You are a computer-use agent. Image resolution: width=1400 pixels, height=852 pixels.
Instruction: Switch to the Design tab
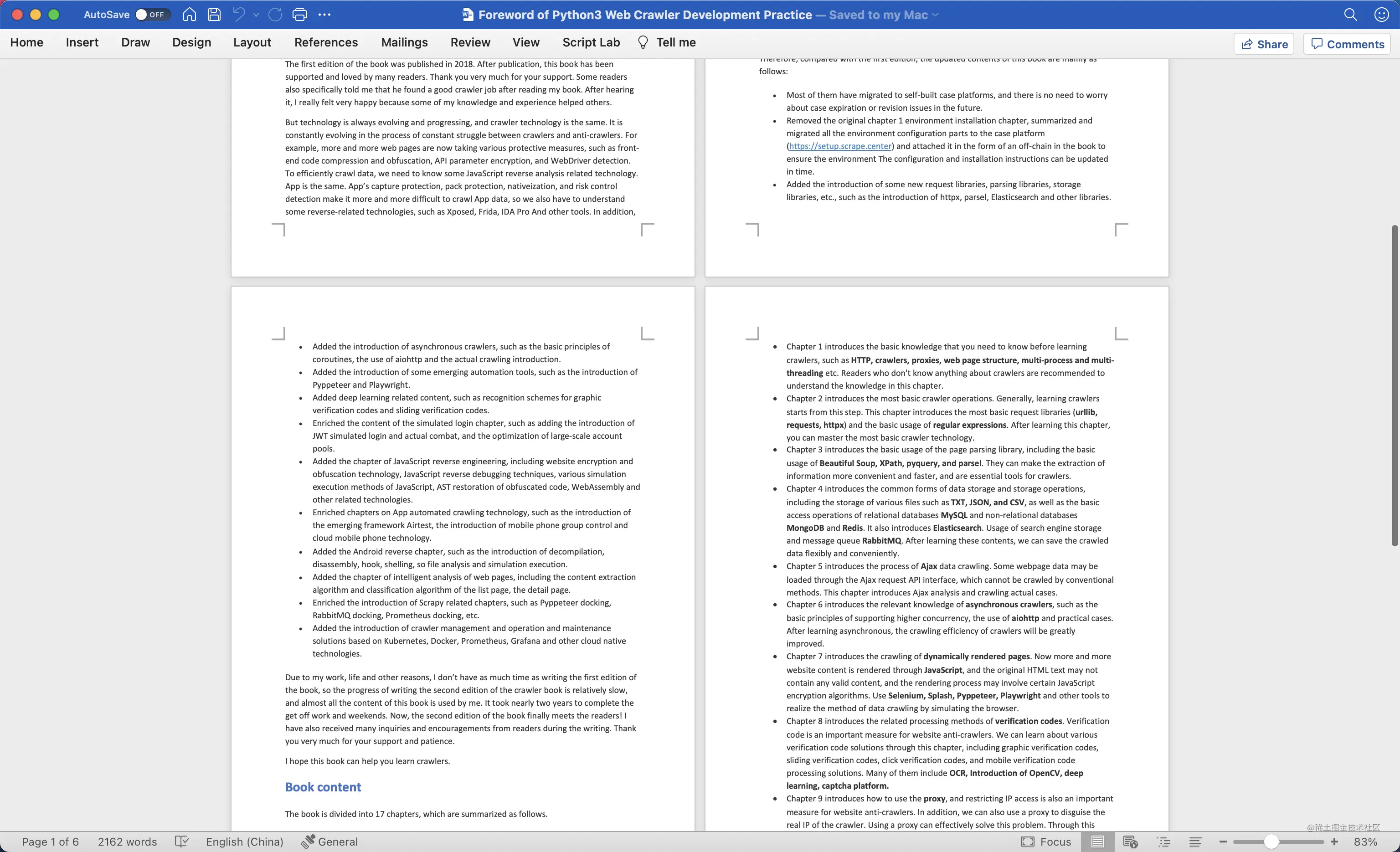pyautogui.click(x=191, y=43)
